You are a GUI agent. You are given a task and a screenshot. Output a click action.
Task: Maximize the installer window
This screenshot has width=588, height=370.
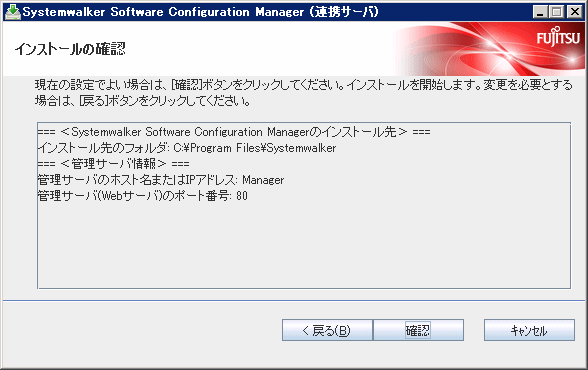[x=557, y=12]
